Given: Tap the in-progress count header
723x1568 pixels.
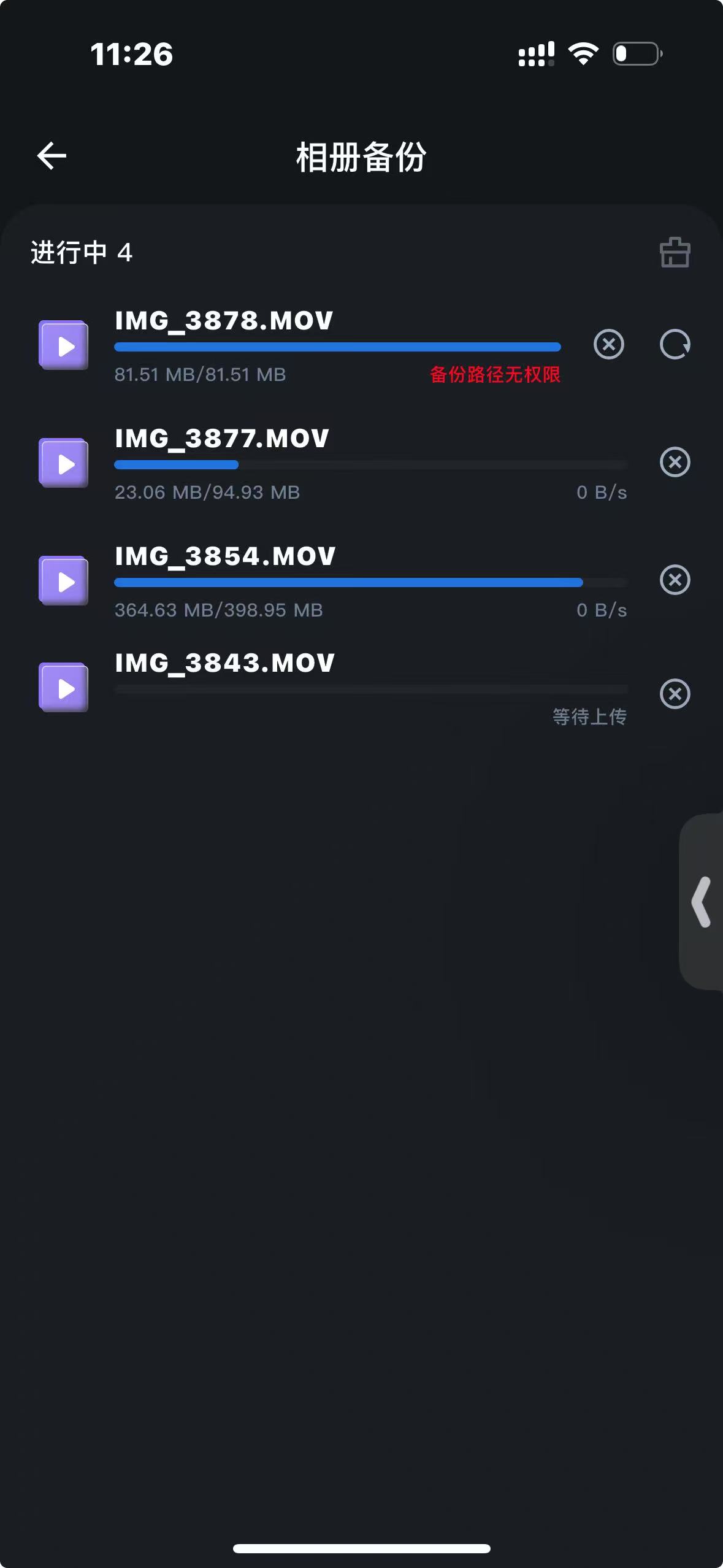Looking at the screenshot, I should click(x=82, y=253).
